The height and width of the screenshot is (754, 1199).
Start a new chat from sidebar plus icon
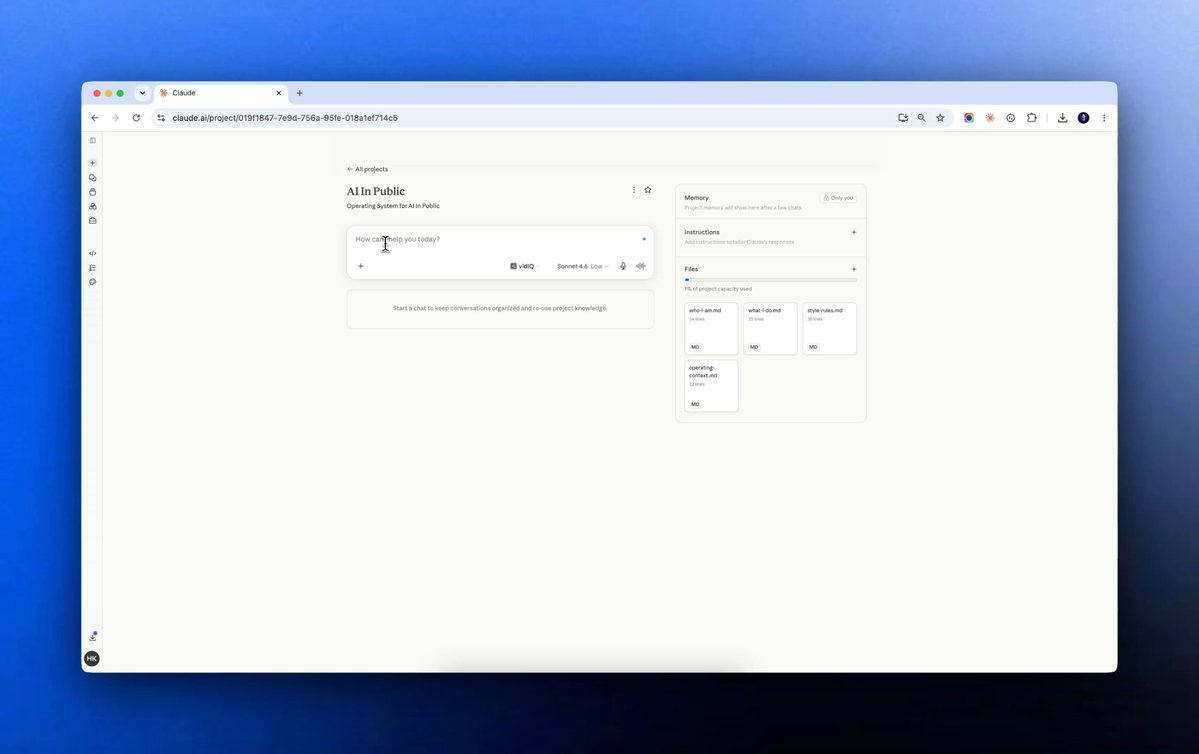93,163
